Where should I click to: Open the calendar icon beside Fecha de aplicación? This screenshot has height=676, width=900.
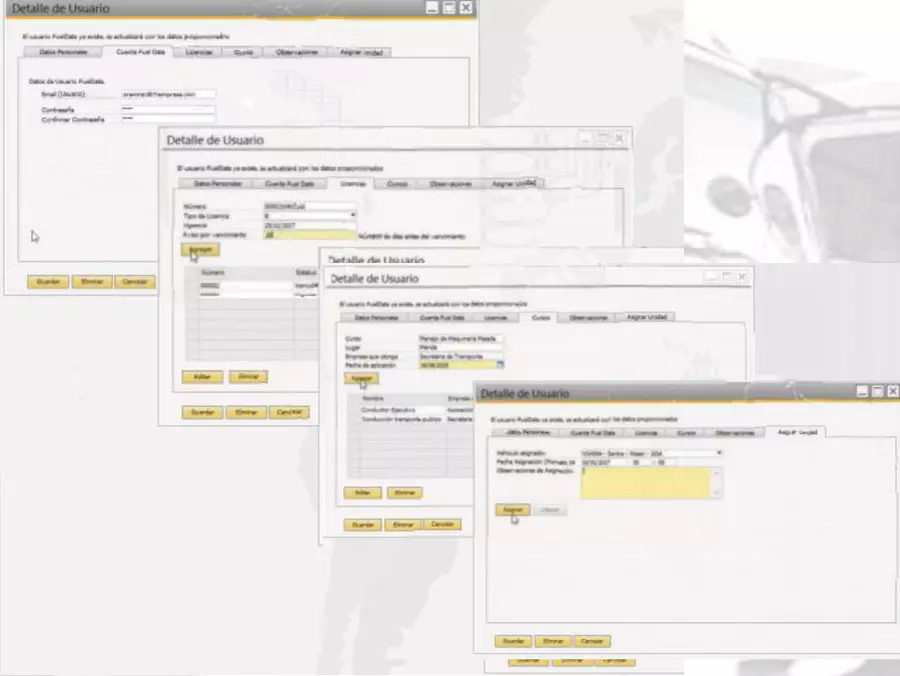[500, 365]
